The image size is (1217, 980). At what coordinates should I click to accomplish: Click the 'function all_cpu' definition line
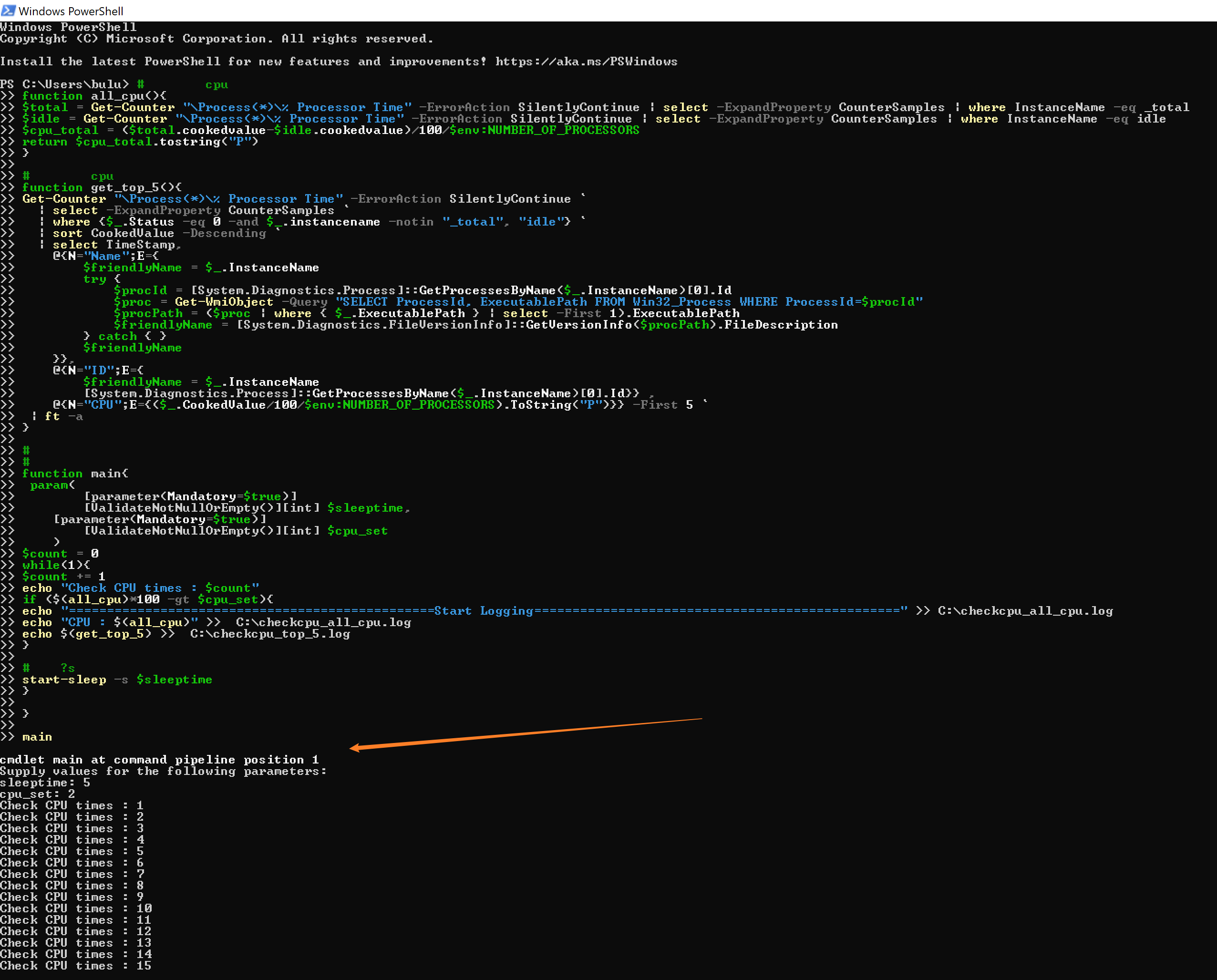pyautogui.click(x=93, y=96)
